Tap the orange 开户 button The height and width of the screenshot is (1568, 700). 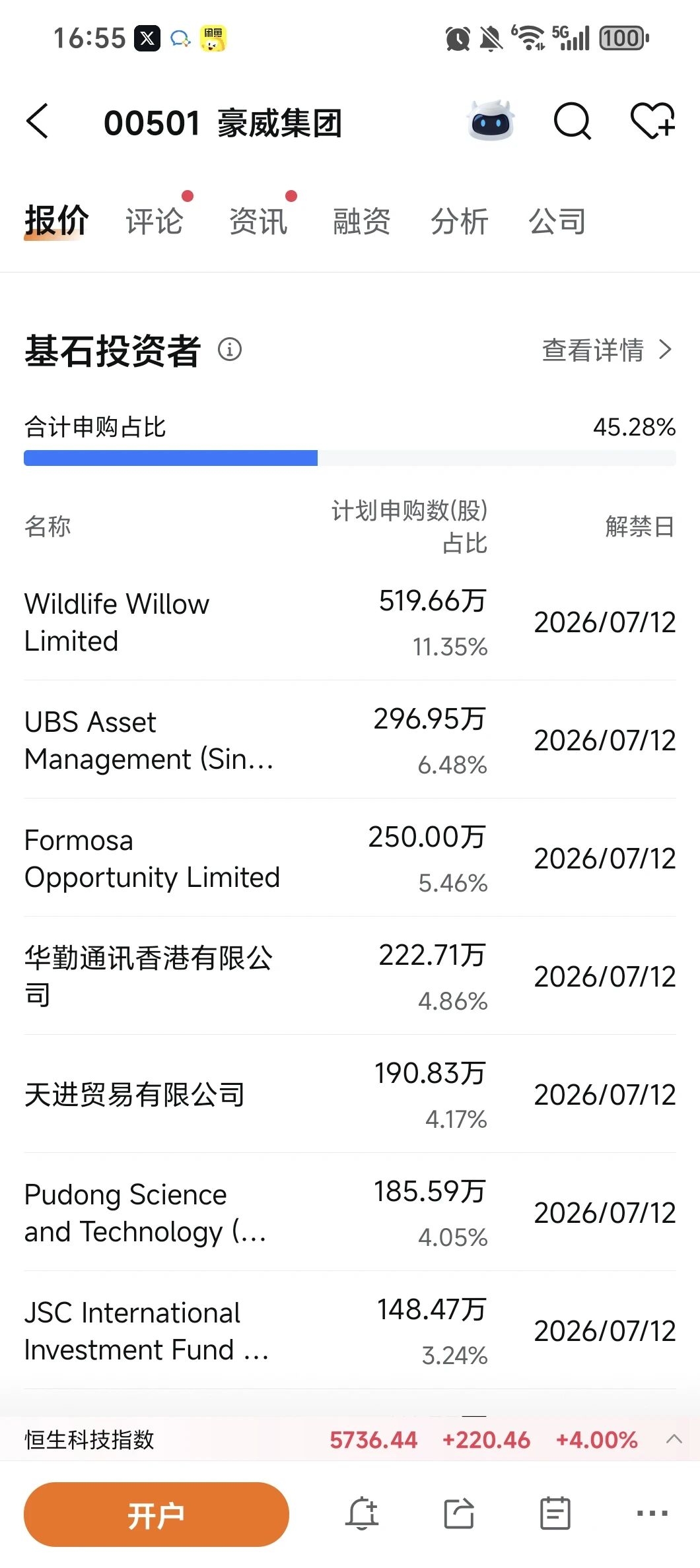tap(157, 1514)
